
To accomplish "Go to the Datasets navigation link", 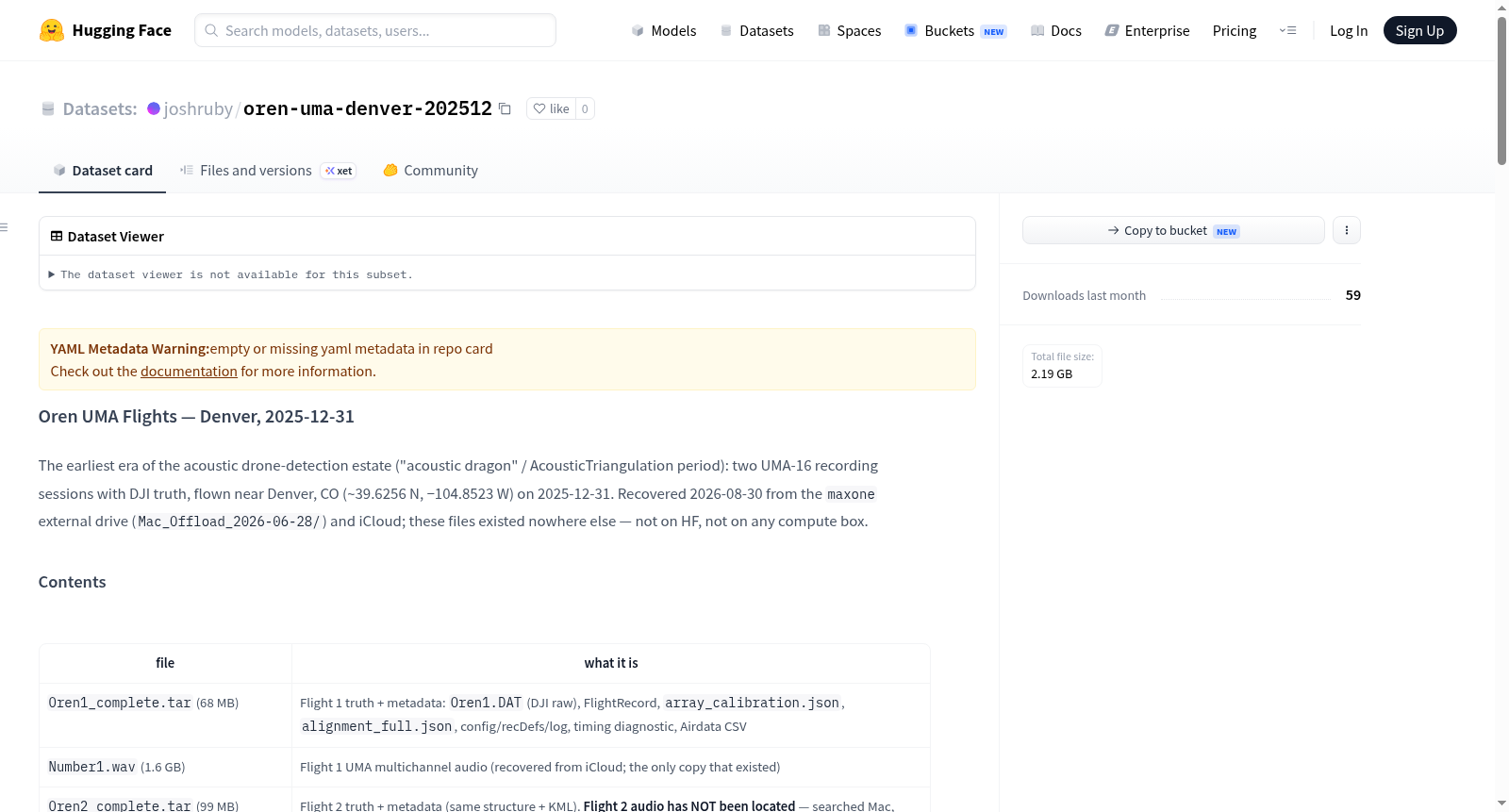I will tap(756, 30).
